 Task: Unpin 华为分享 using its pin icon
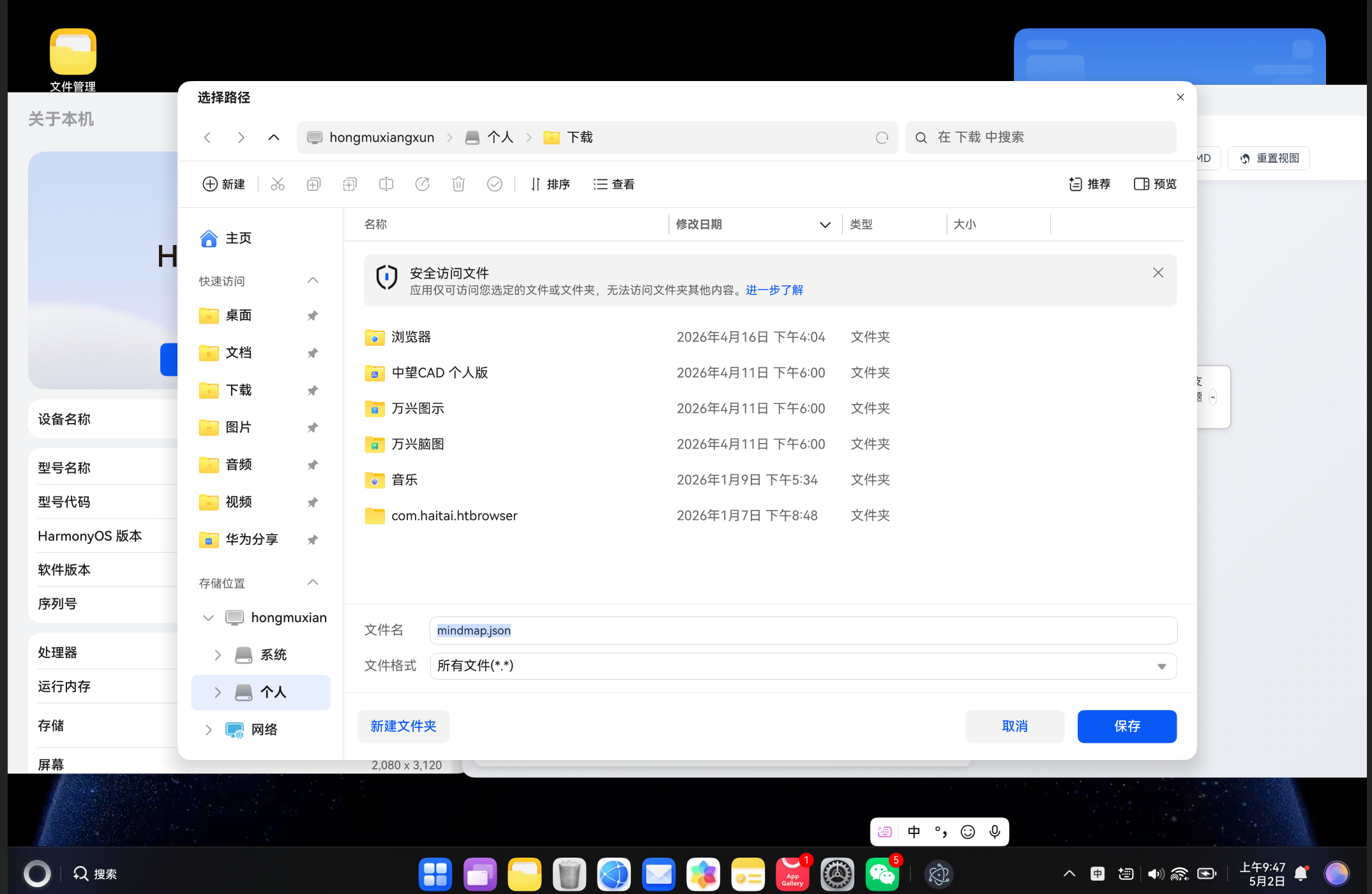pos(312,540)
